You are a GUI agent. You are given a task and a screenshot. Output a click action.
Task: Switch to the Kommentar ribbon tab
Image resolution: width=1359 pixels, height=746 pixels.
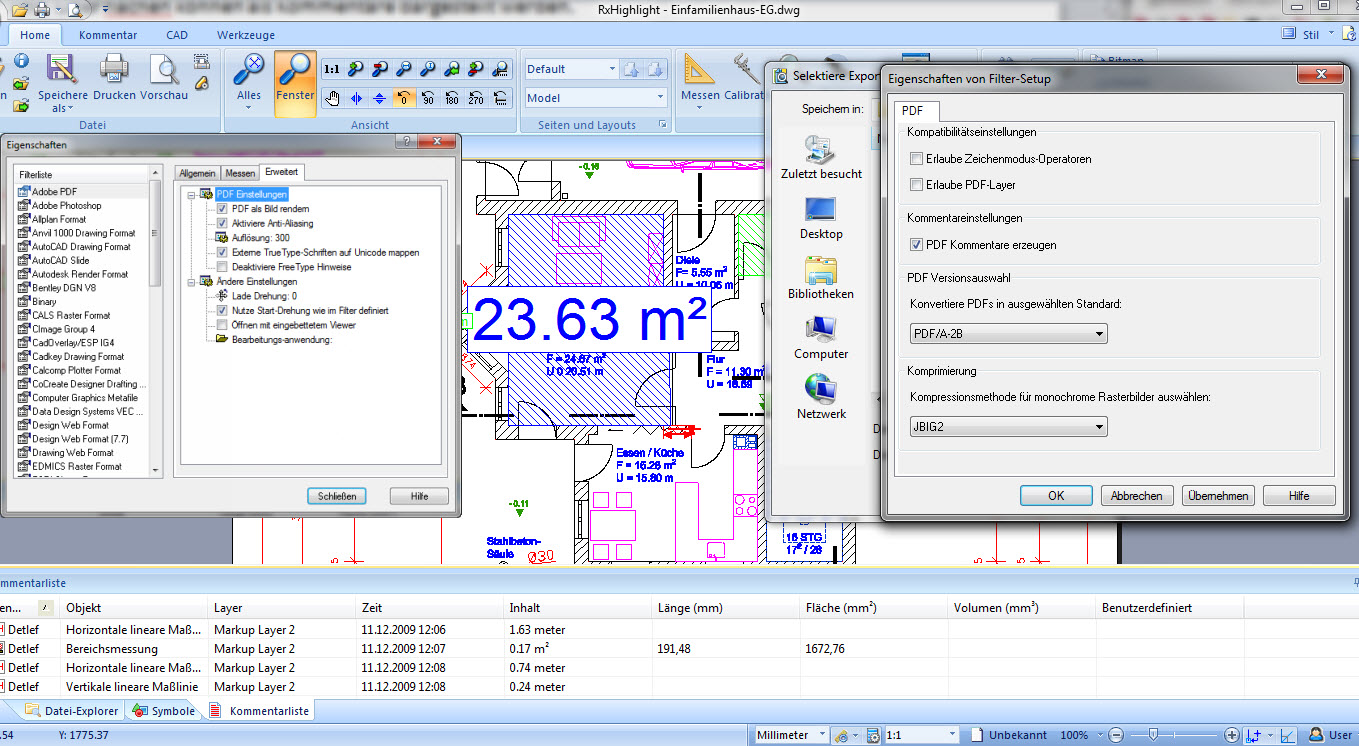pos(107,35)
